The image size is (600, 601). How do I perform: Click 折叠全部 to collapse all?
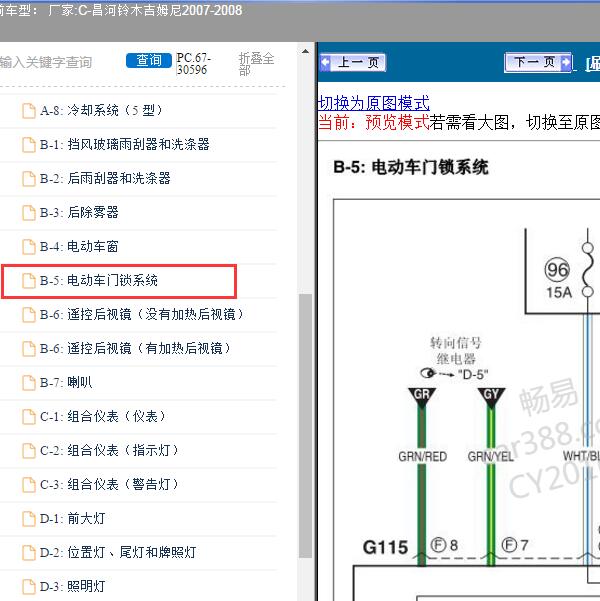[x=256, y=64]
